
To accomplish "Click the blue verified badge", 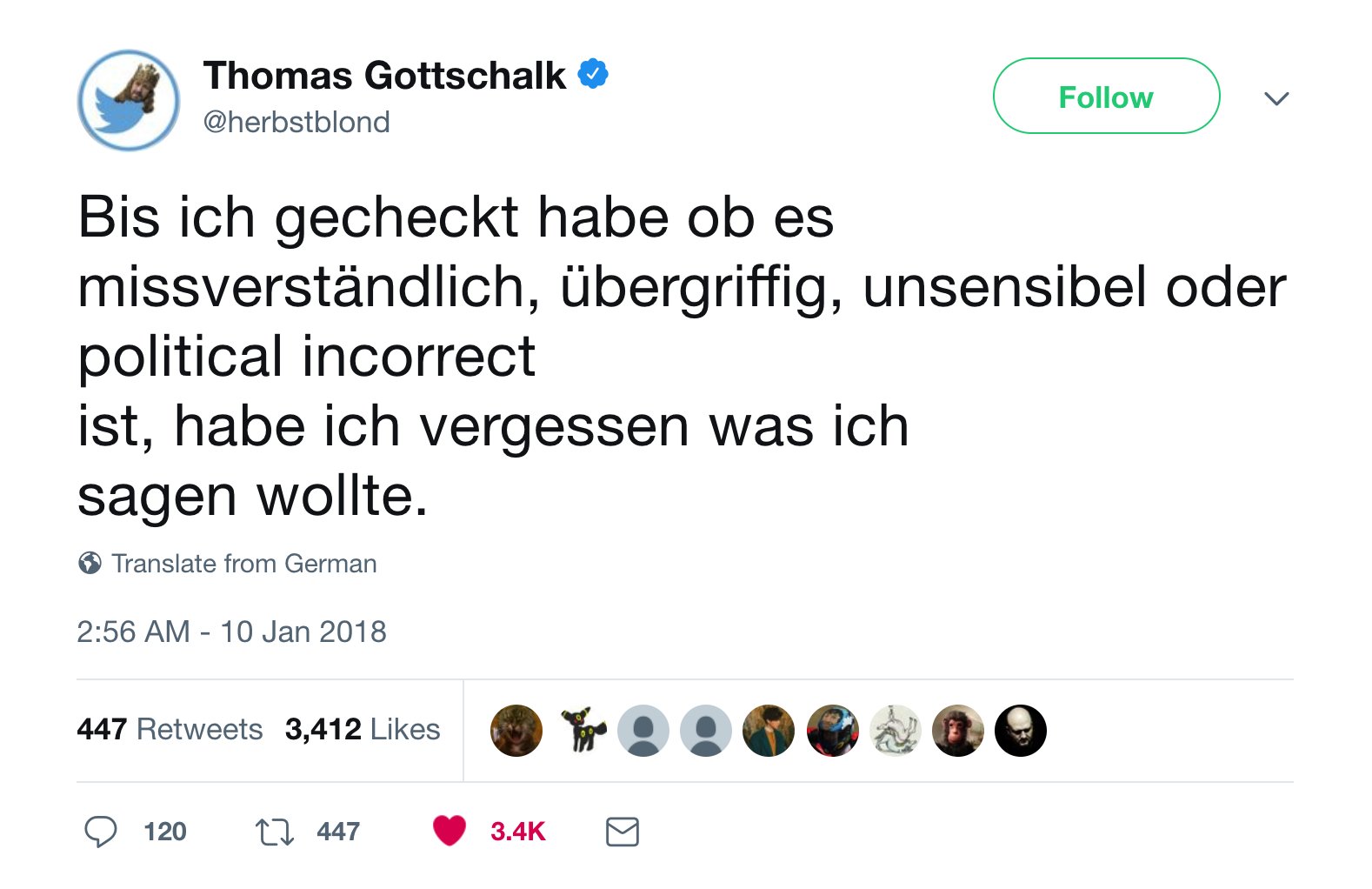I will click(x=594, y=75).
